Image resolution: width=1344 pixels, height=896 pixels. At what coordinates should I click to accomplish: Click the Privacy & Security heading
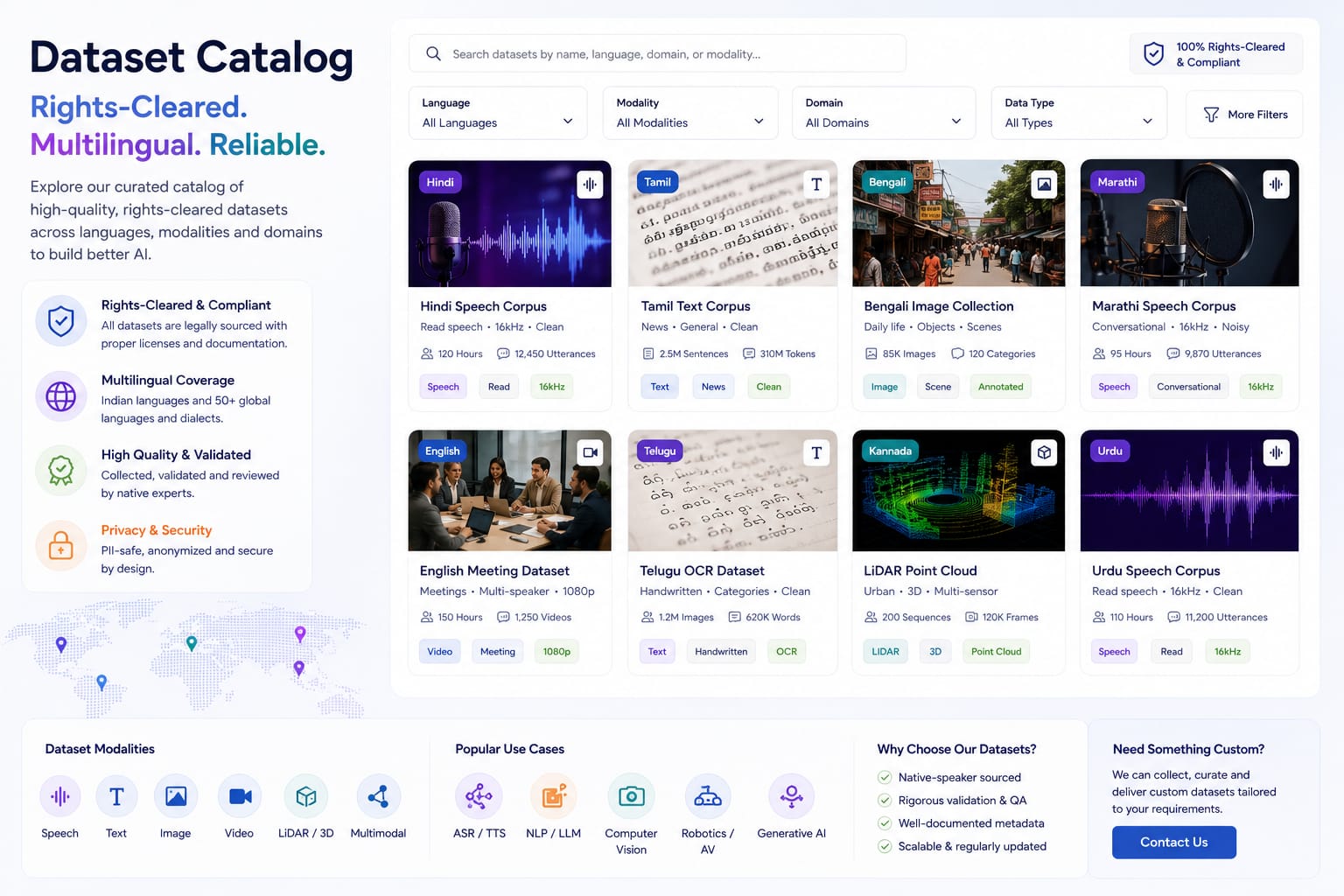pyautogui.click(x=157, y=530)
